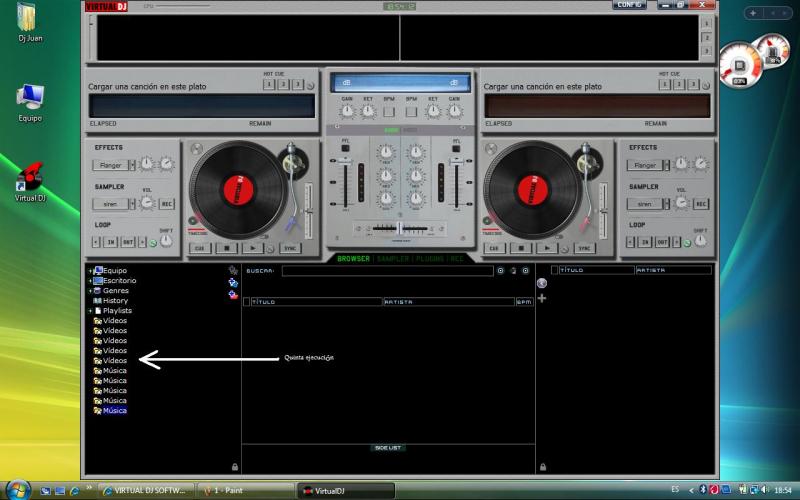Open the CONFIG settings button
This screenshot has height=500, width=800.
pos(629,5)
